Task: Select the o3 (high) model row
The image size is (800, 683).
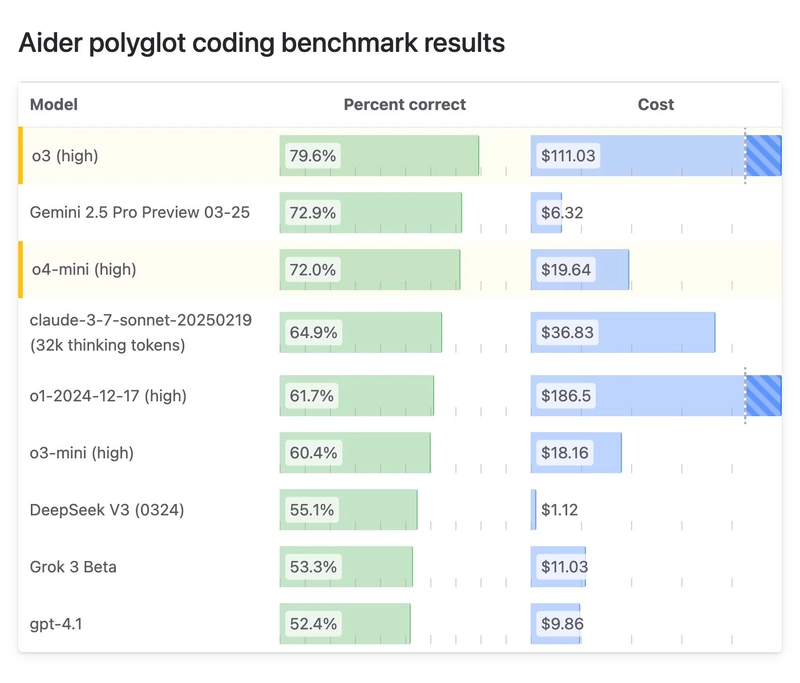Action: [400, 156]
